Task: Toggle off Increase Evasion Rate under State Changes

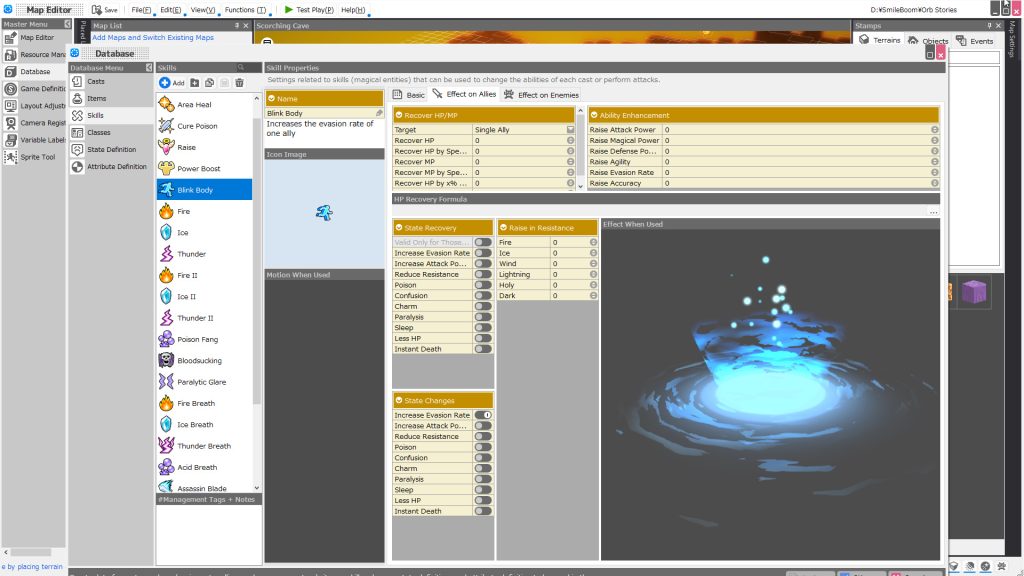Action: (x=483, y=415)
